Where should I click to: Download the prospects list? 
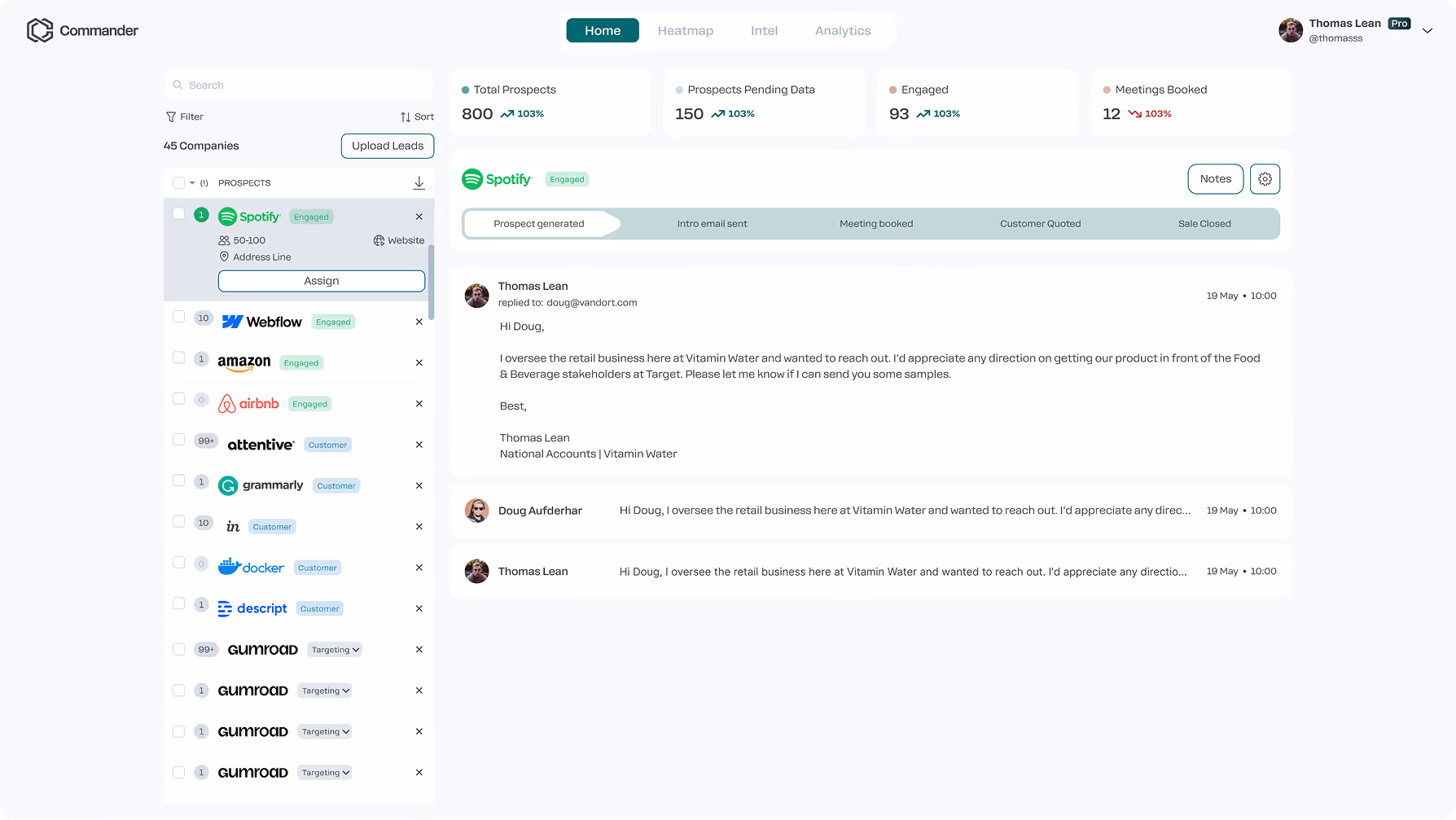pyautogui.click(x=419, y=183)
